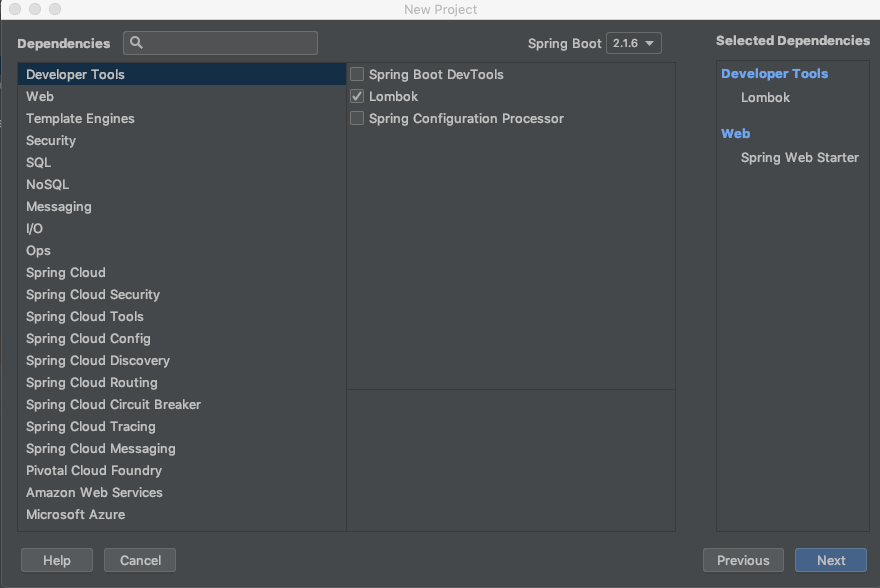Open the Web link in Selected Dependencies
The height and width of the screenshot is (588, 880).
pos(735,133)
